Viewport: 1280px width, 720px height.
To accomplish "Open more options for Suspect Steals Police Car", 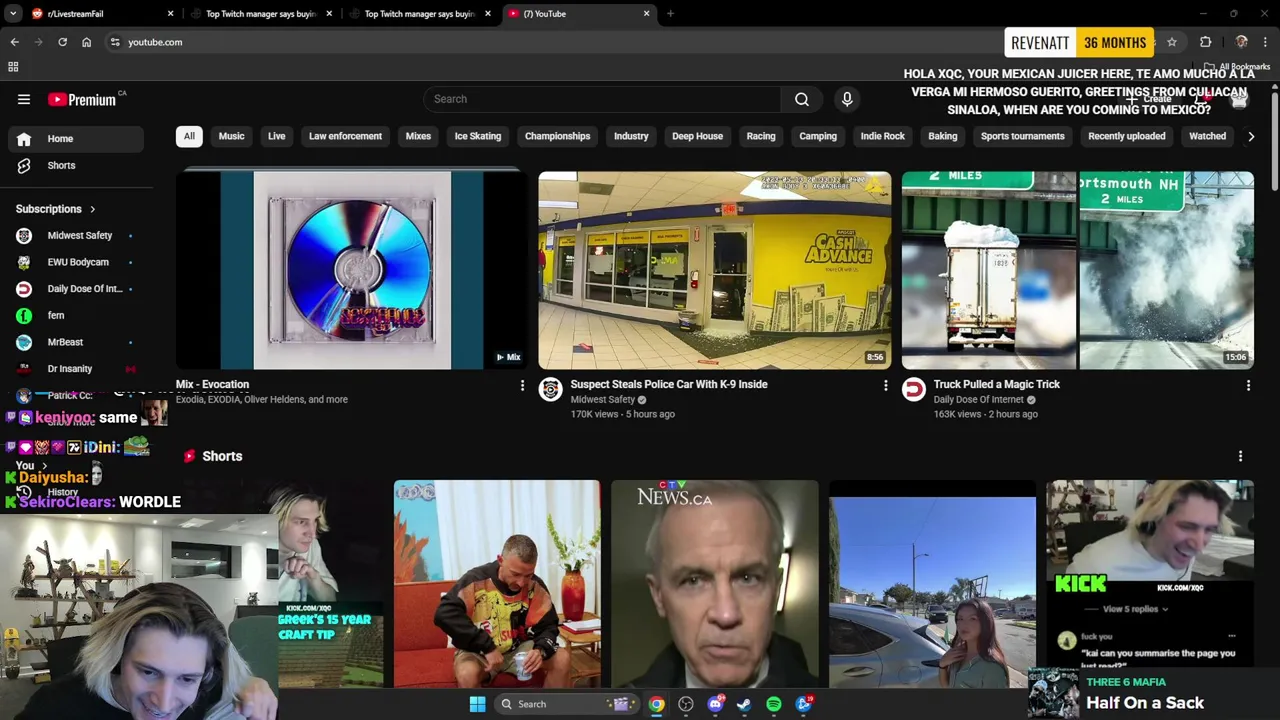I will click(x=885, y=385).
